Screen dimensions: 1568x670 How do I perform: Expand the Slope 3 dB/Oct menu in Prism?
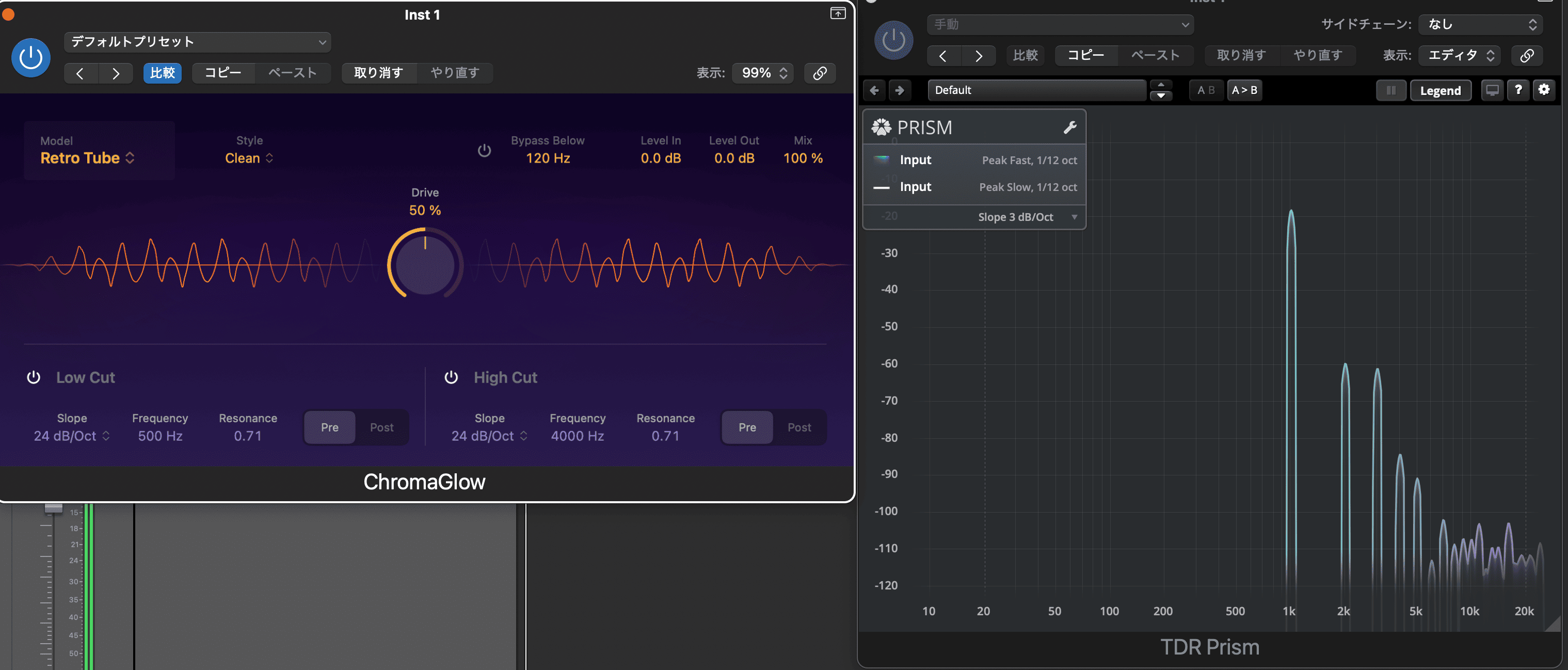pyautogui.click(x=1028, y=217)
